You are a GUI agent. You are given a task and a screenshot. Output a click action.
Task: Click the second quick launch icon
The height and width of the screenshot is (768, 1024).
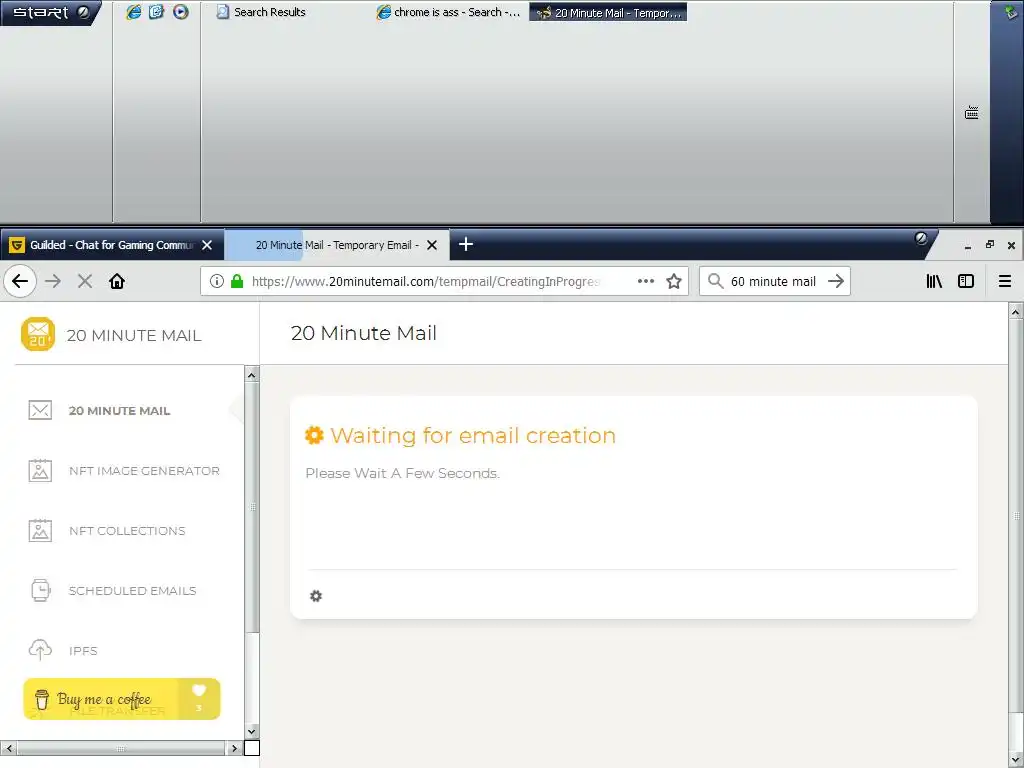156,12
